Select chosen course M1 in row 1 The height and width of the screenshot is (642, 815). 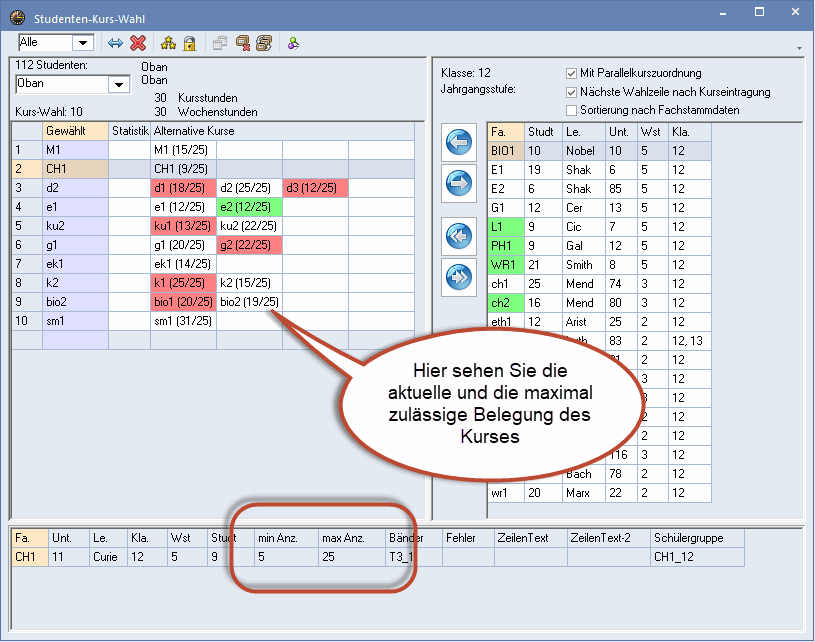pyautogui.click(x=75, y=150)
